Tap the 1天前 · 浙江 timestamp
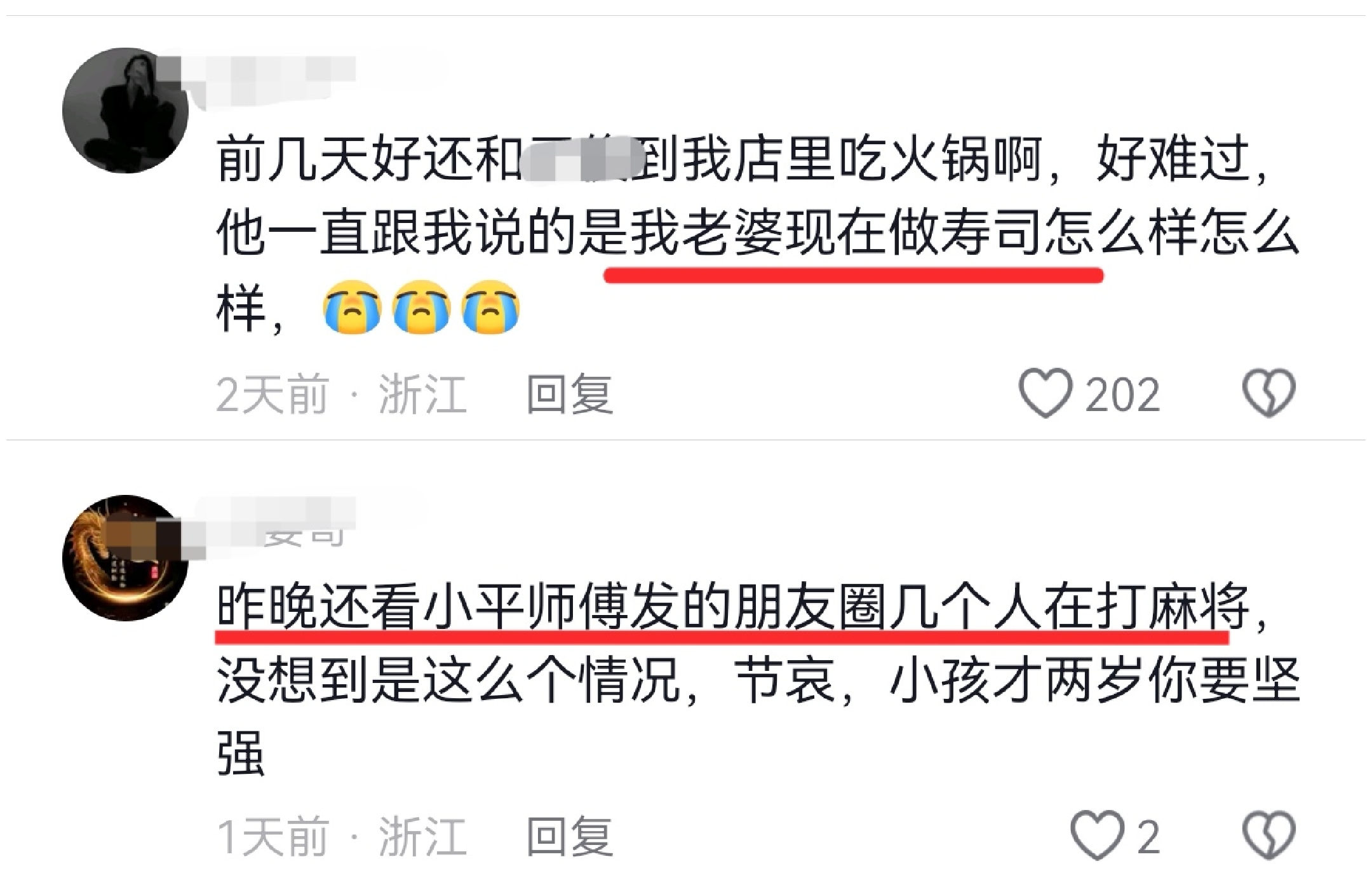This screenshot has height=892, width=1372. pos(342,837)
